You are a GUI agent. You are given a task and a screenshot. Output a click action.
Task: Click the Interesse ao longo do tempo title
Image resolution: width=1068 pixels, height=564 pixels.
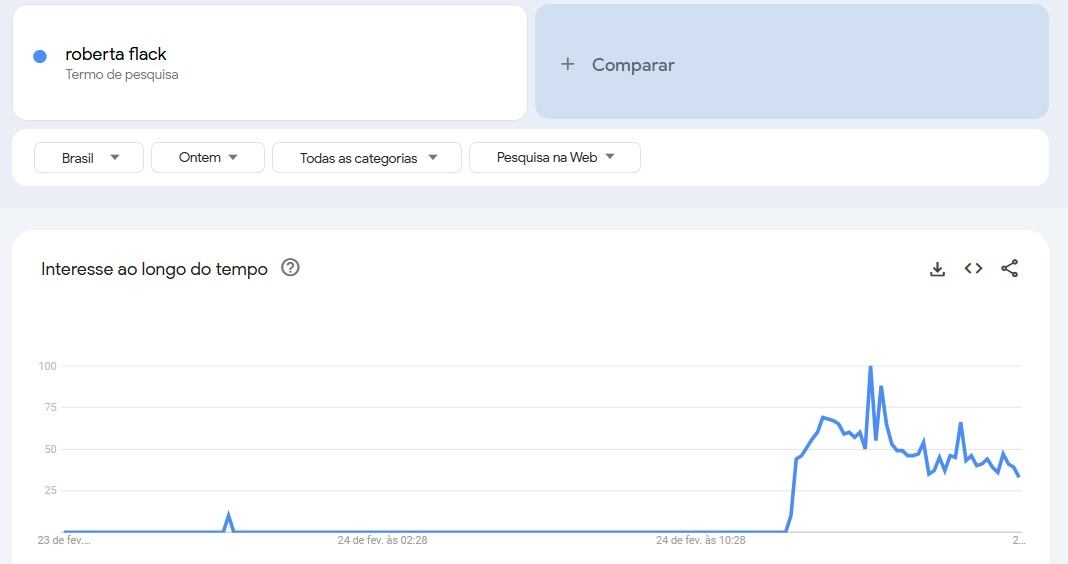pos(154,269)
